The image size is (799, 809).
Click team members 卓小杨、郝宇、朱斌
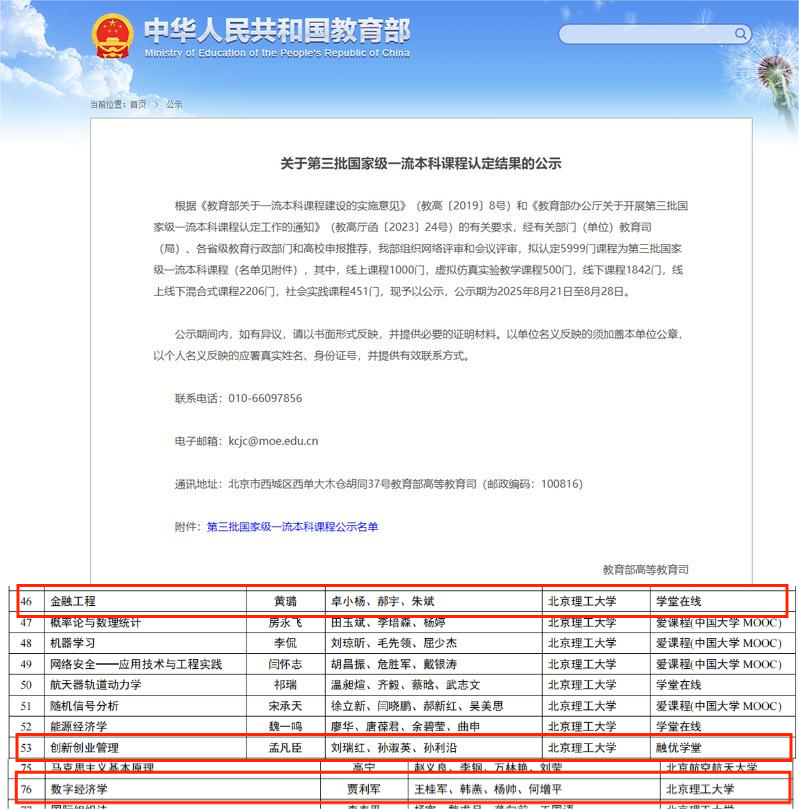(x=382, y=601)
